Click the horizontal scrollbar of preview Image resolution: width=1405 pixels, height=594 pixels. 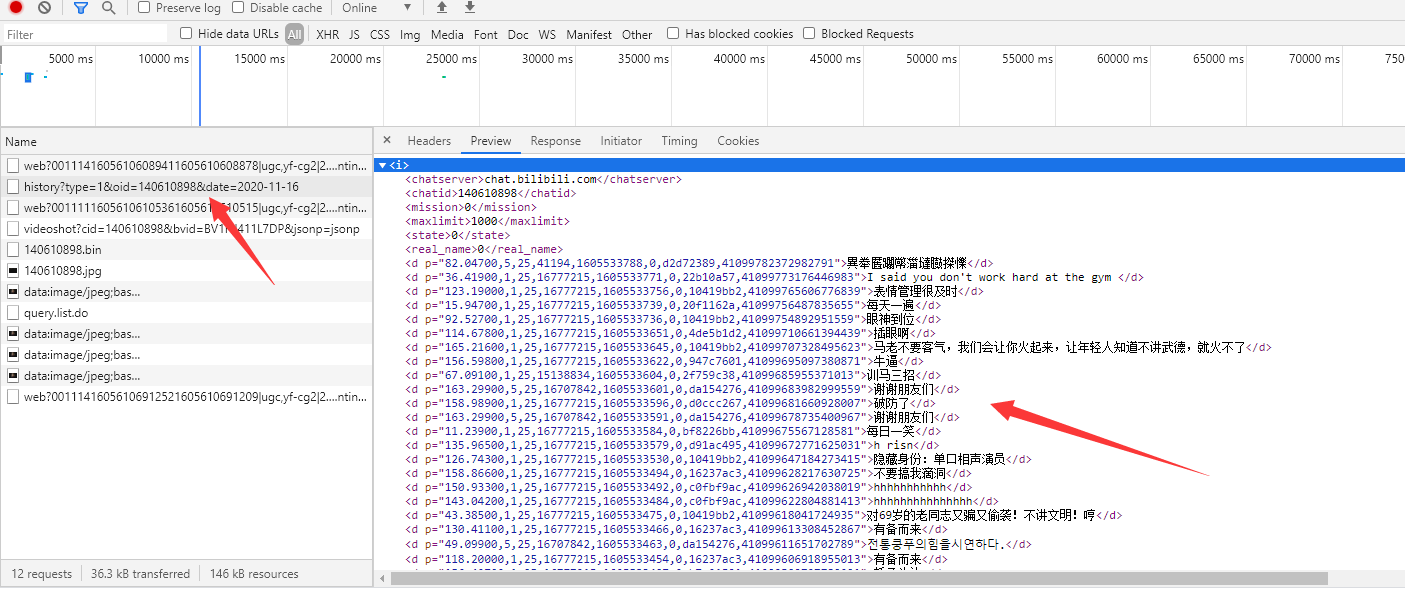[x=859, y=578]
